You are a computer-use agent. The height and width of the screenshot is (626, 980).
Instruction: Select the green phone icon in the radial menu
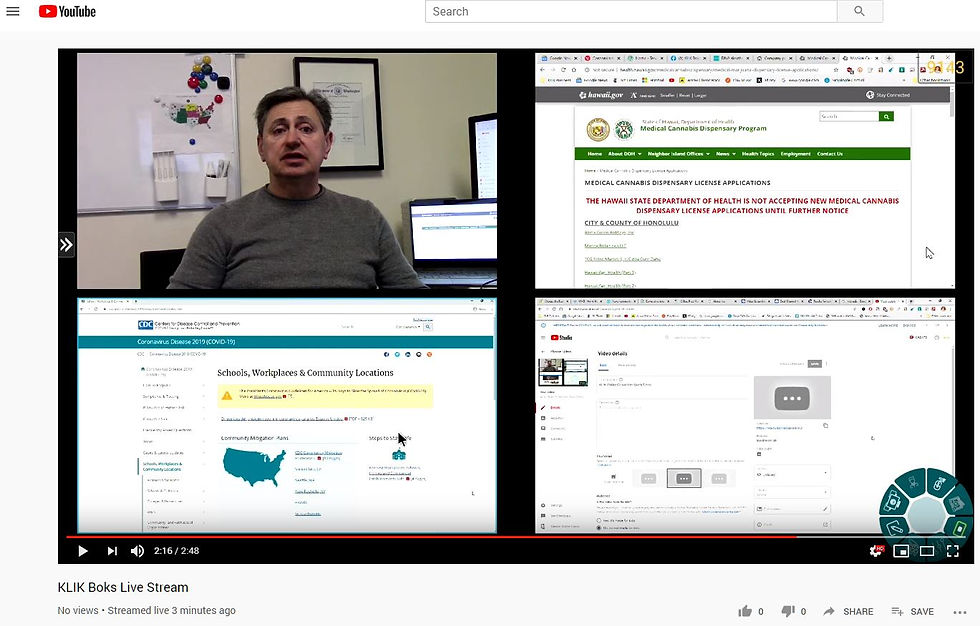click(960, 528)
